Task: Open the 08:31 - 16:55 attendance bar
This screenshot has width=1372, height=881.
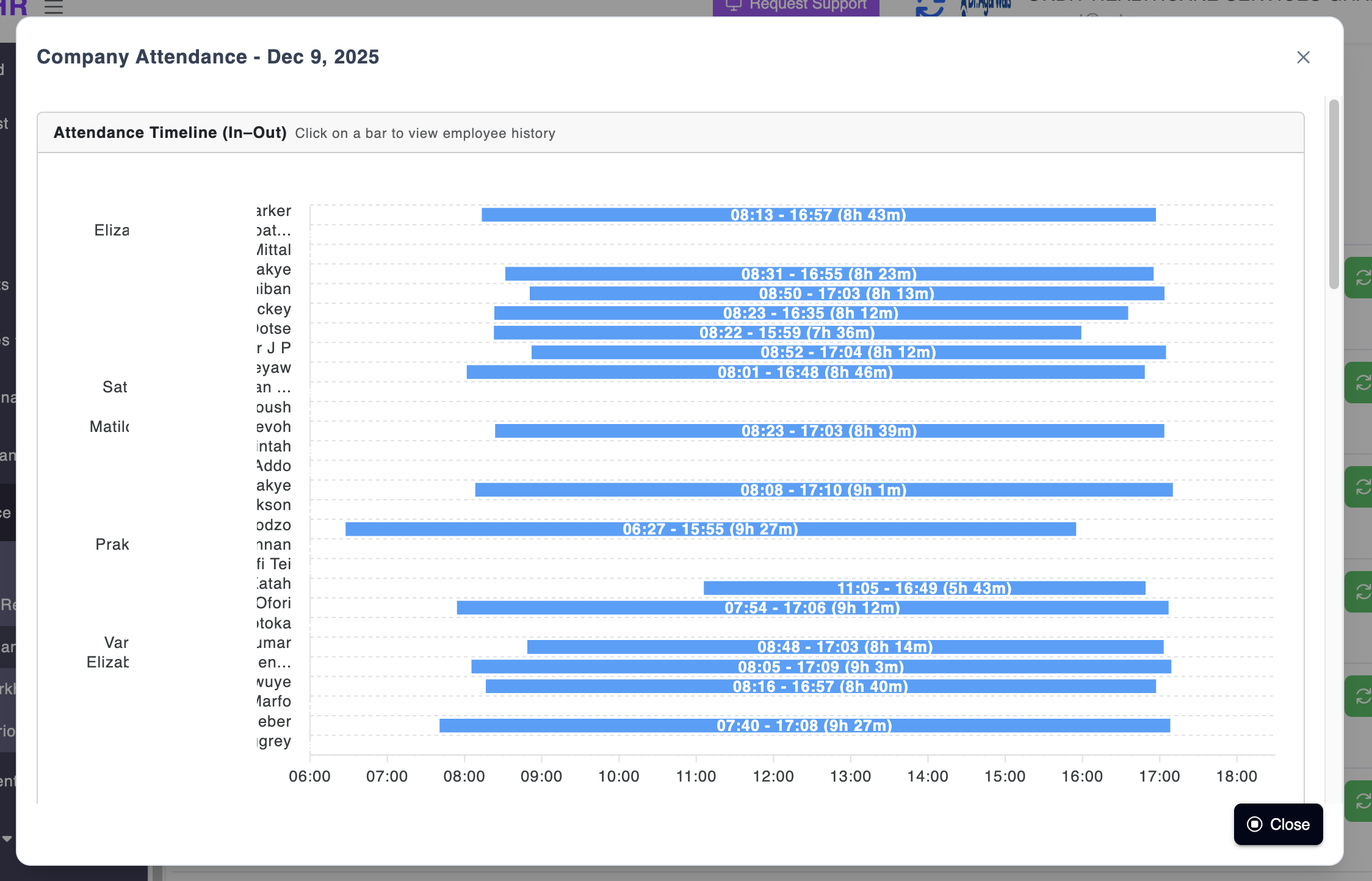Action: (829, 274)
